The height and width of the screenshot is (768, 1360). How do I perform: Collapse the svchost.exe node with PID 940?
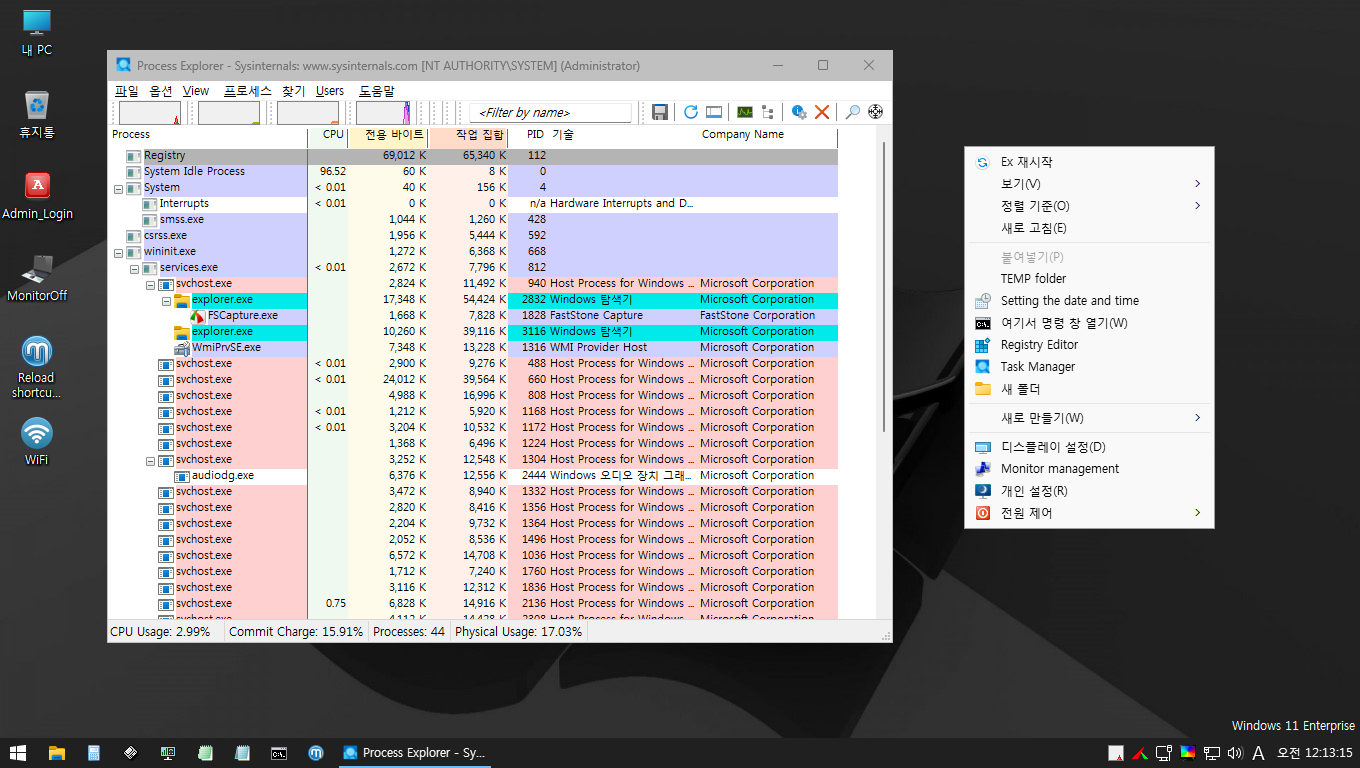[150, 284]
